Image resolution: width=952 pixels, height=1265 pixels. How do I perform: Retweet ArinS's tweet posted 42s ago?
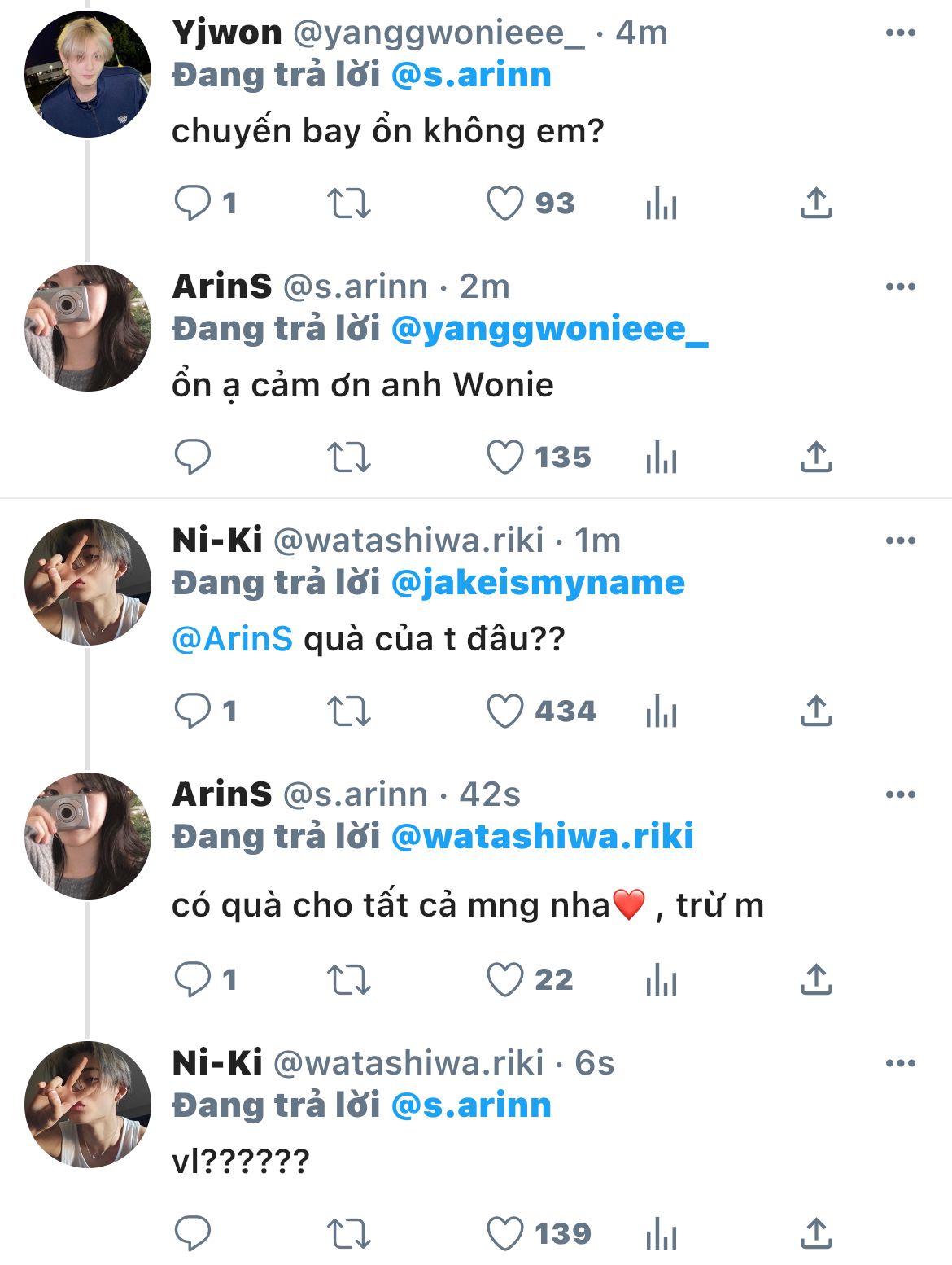(349, 979)
